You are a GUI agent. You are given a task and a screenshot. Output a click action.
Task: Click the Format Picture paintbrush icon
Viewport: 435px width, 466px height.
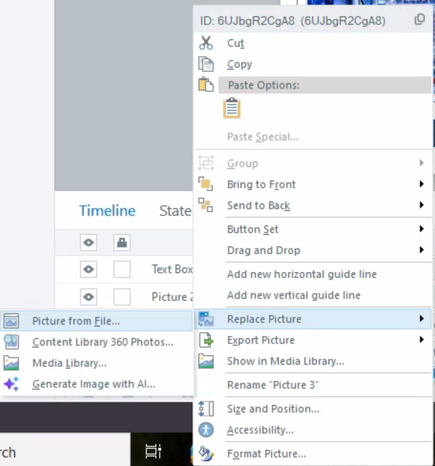(206, 453)
